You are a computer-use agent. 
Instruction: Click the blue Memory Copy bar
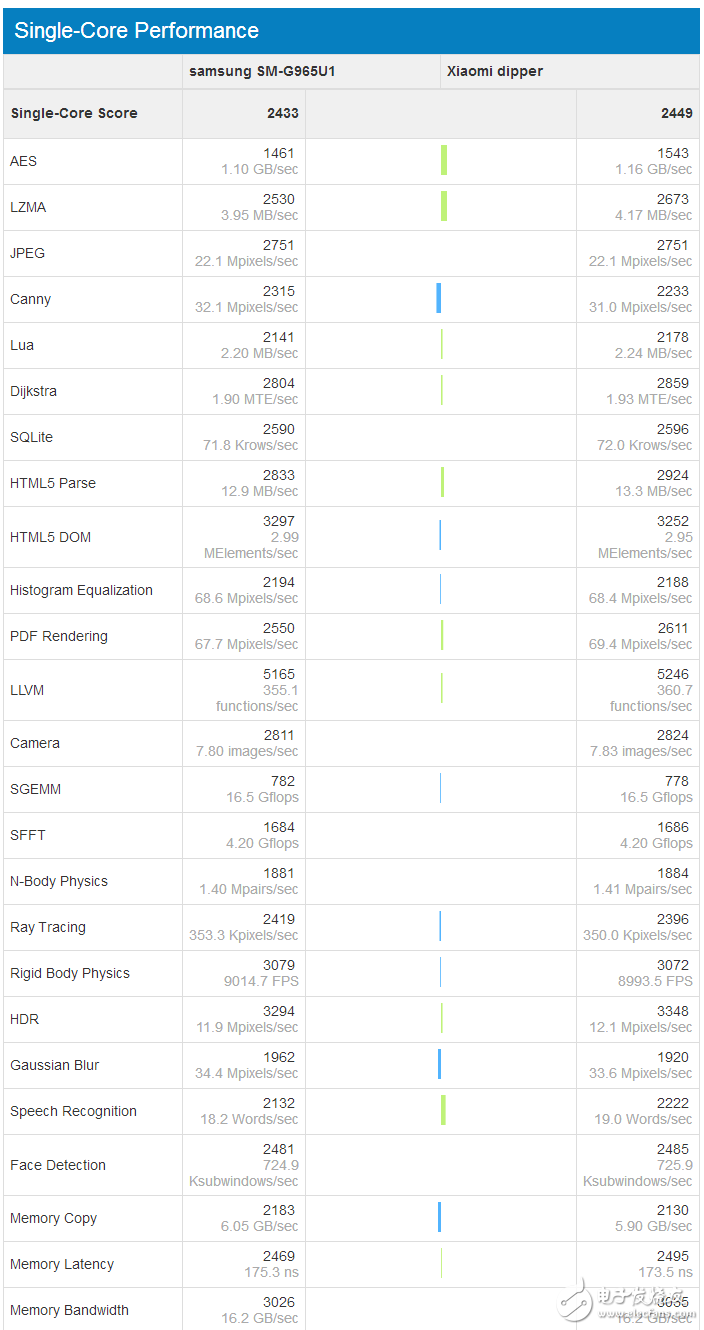(x=439, y=1217)
